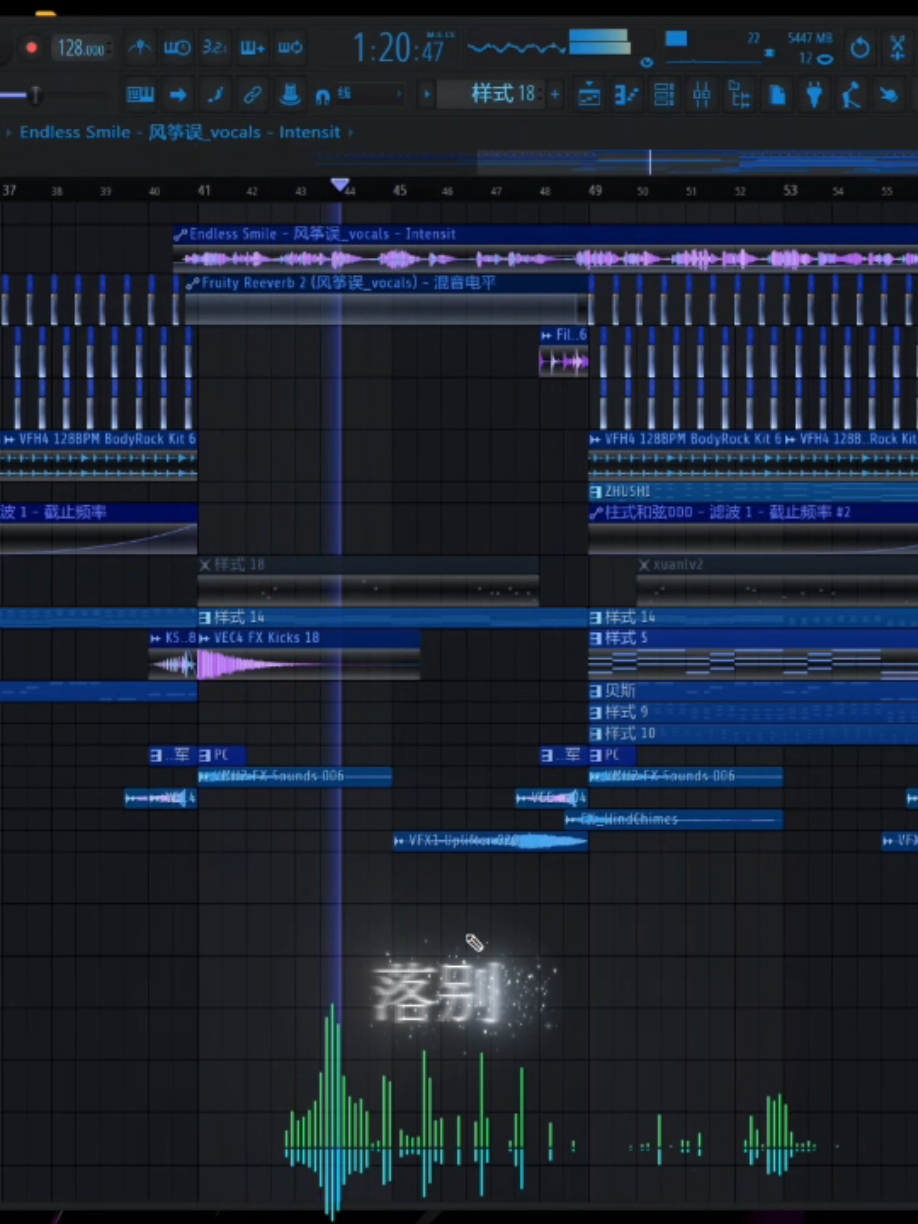918x1224 pixels.
Task: Select 柱式和弦DDD 截止频率 #2 automation clip
Action: pos(753,528)
